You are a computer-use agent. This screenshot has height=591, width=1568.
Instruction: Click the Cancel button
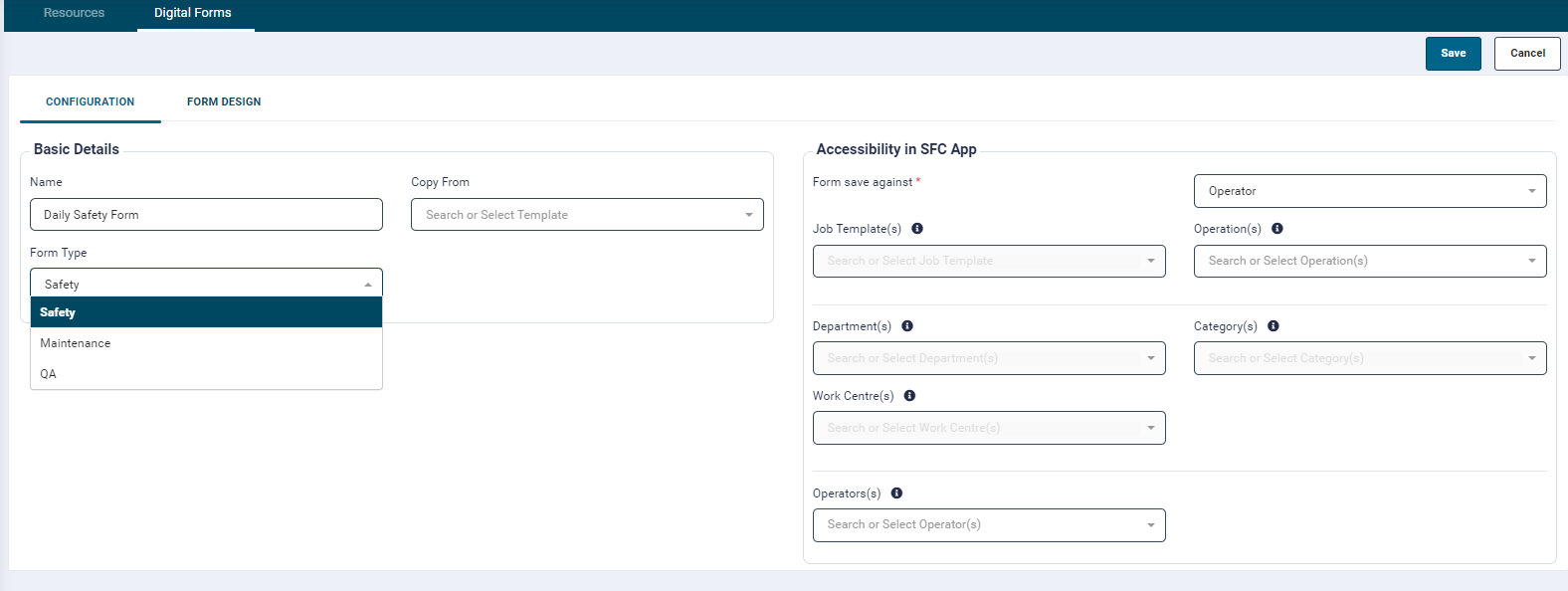click(1526, 54)
